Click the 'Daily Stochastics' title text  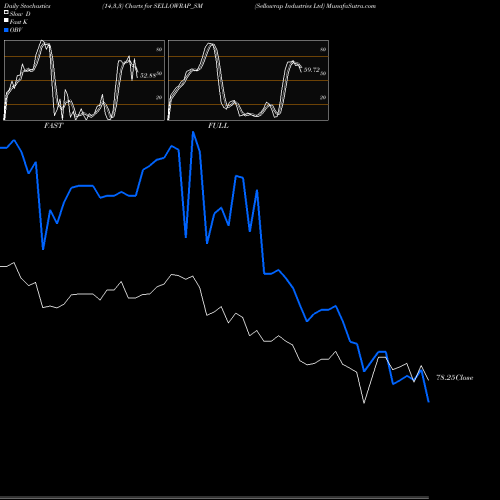27,6
